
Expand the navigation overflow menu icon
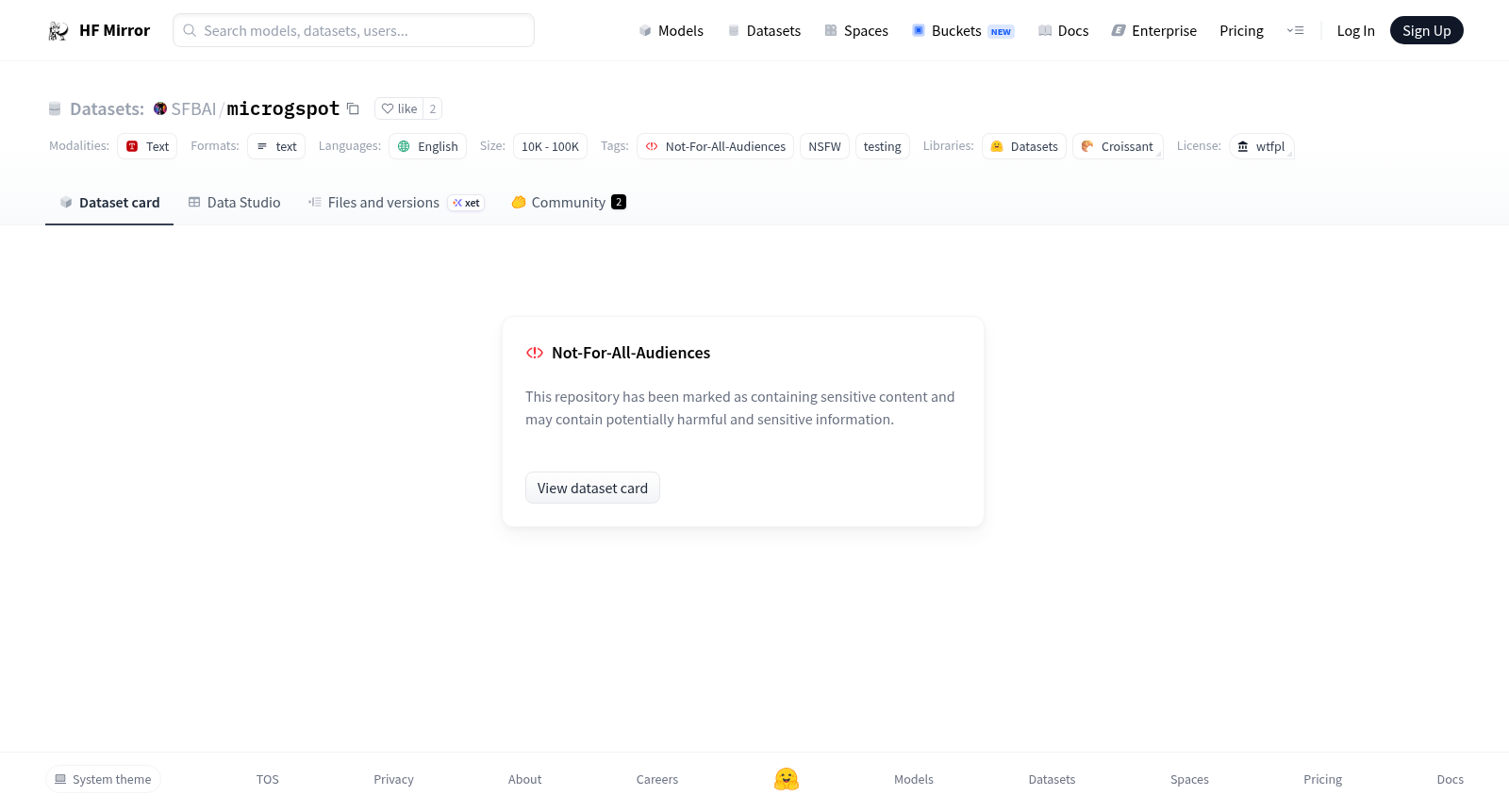click(x=1295, y=30)
